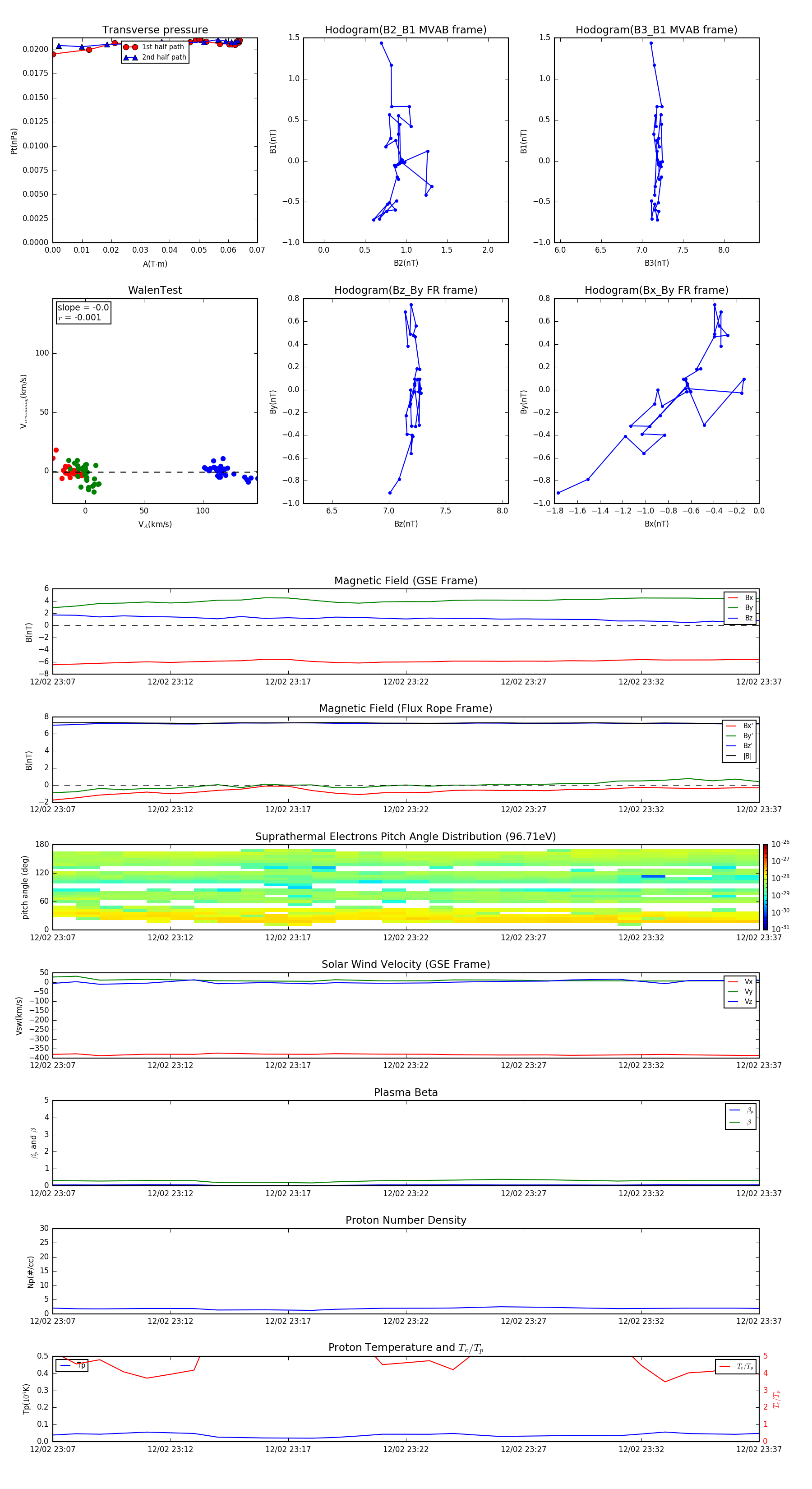The width and height of the screenshot is (812, 1489).
Task: Click the Bz legend entry in GSE panel
Action: point(740,618)
